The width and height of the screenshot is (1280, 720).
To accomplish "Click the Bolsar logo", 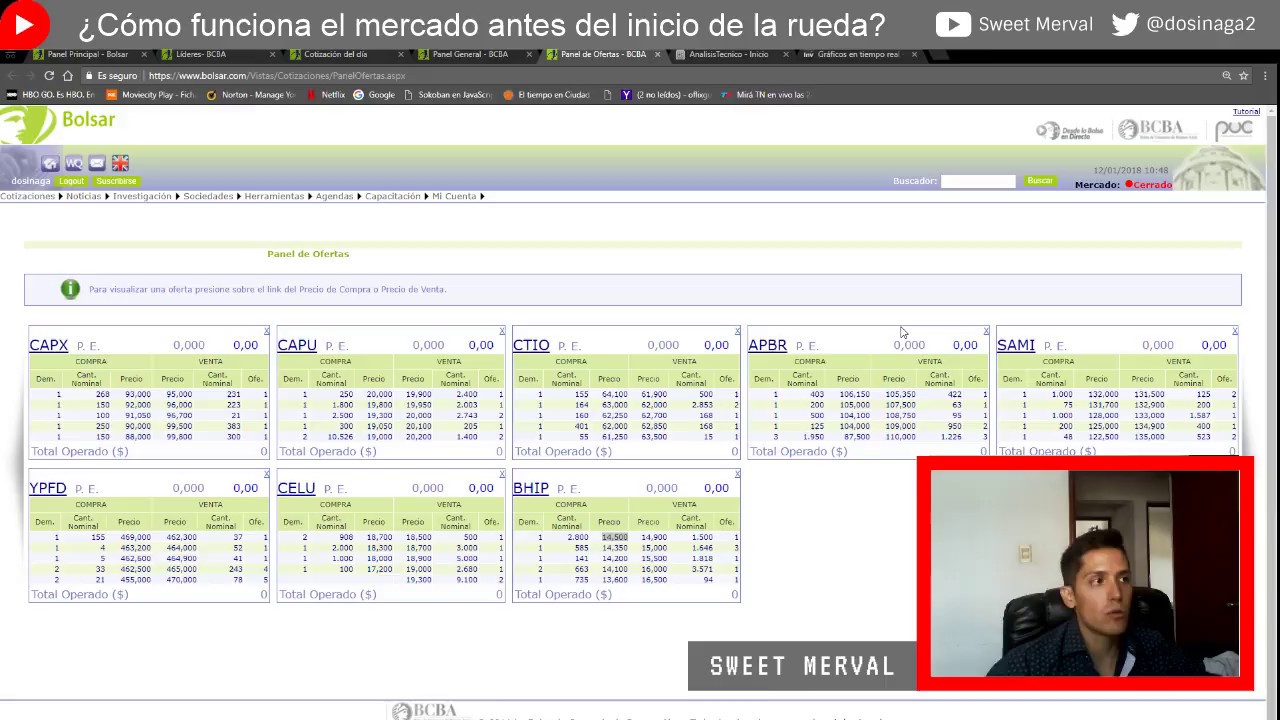I will click(58, 123).
